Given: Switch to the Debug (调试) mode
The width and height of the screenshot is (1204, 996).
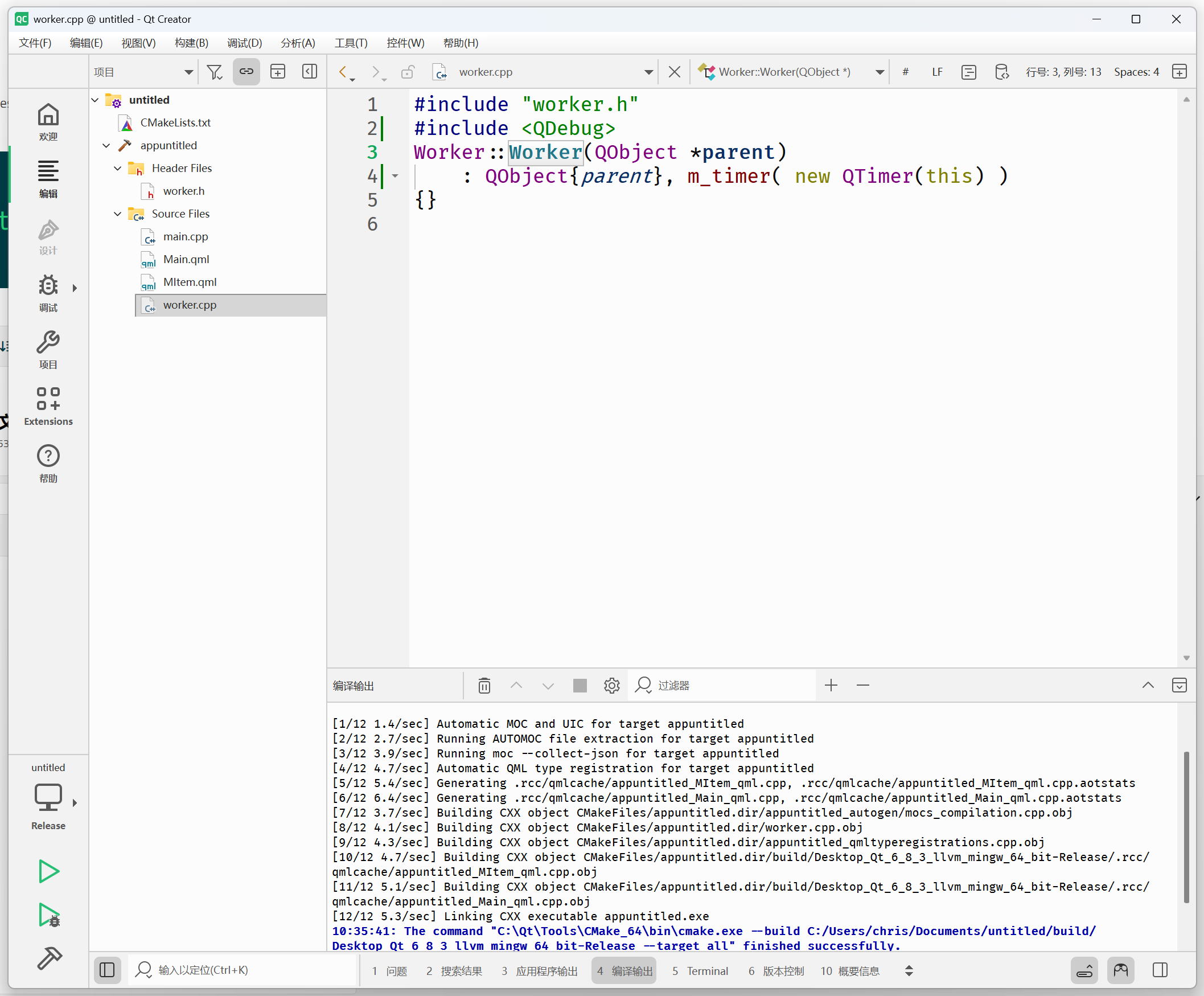Looking at the screenshot, I should click(48, 293).
